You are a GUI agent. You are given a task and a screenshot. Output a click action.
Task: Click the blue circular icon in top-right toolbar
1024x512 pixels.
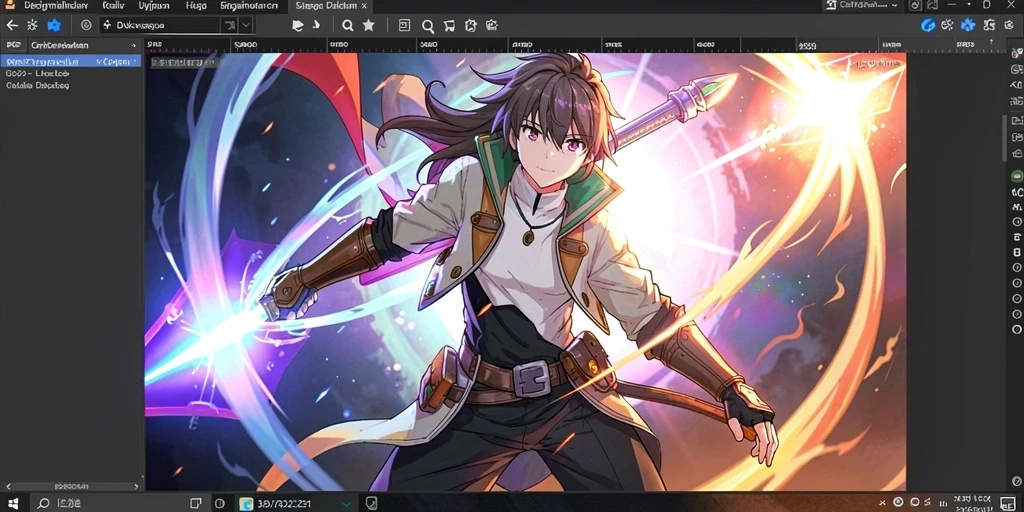point(927,25)
